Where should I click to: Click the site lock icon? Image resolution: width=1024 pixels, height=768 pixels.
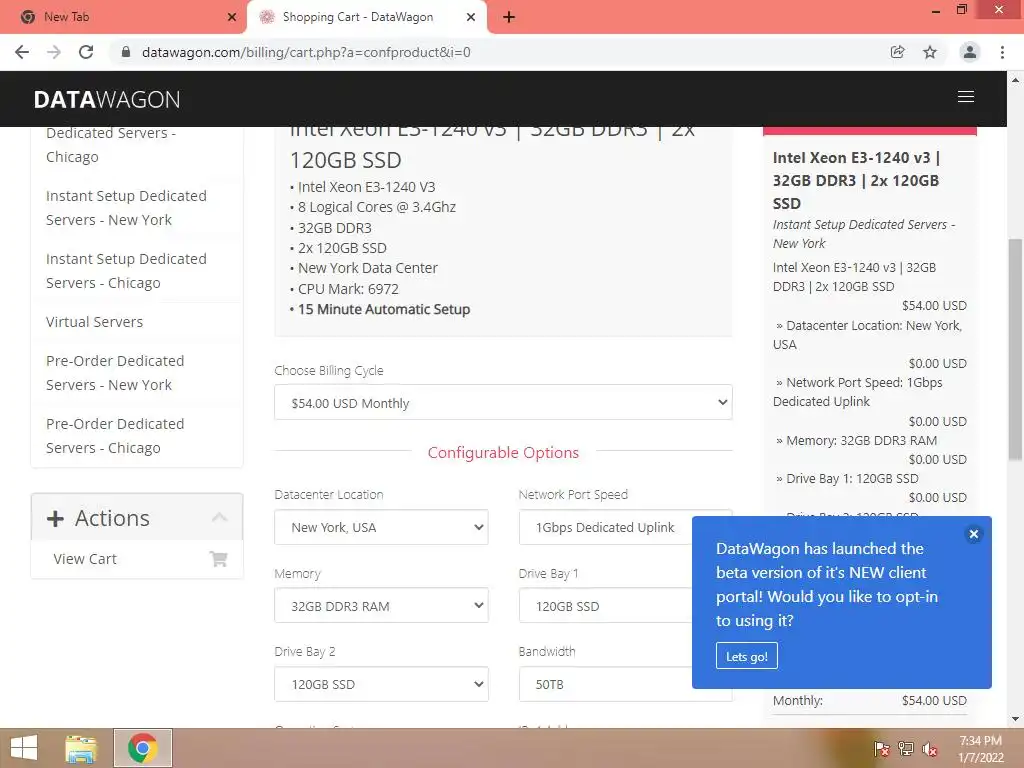tap(126, 52)
